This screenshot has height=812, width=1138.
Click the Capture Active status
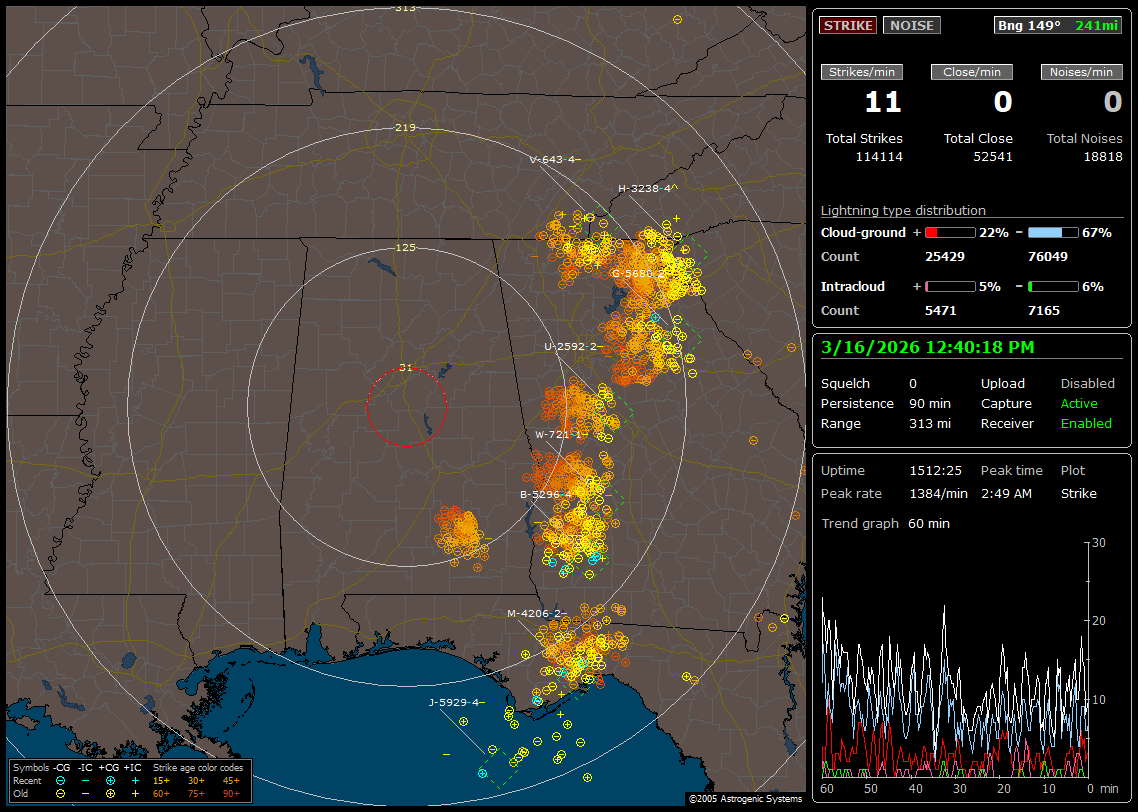click(1079, 404)
